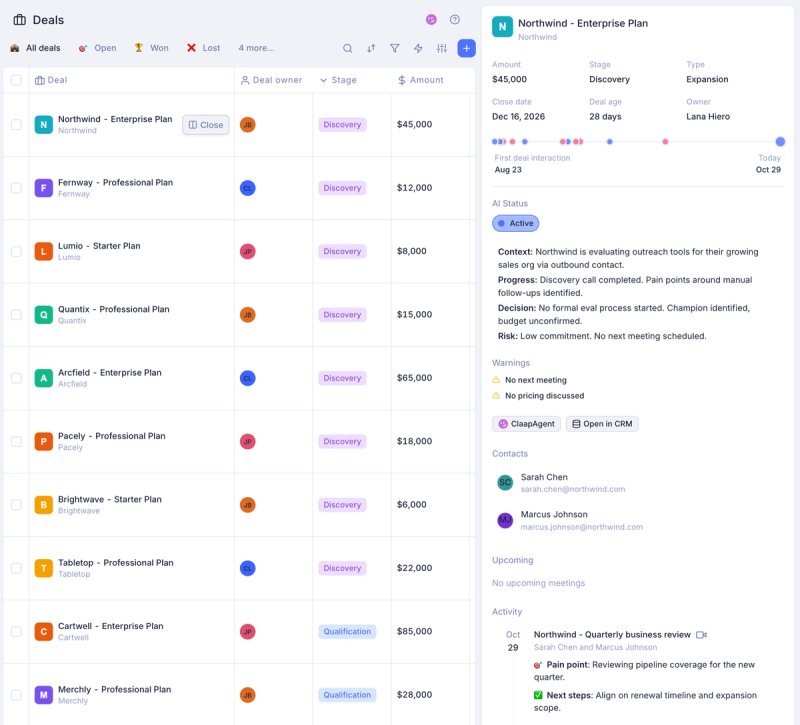The image size is (800, 725).
Task: Check the Fernway - Professional Plan row checkbox
Action: tap(16, 188)
